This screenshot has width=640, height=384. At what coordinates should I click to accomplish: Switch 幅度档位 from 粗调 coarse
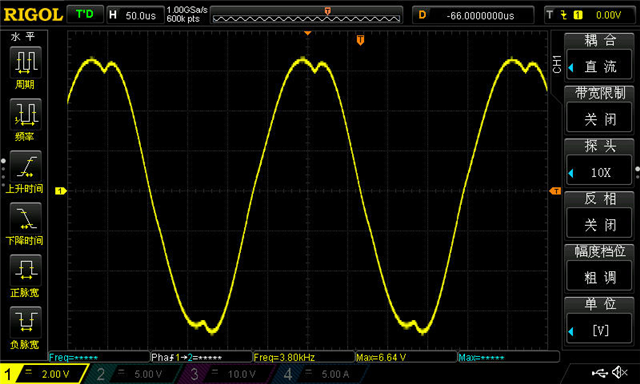(x=599, y=277)
